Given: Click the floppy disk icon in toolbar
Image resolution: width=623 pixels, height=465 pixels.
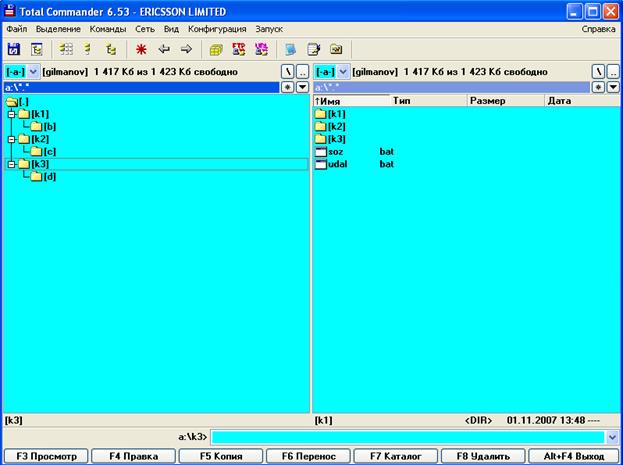Looking at the screenshot, I should (x=14, y=49).
